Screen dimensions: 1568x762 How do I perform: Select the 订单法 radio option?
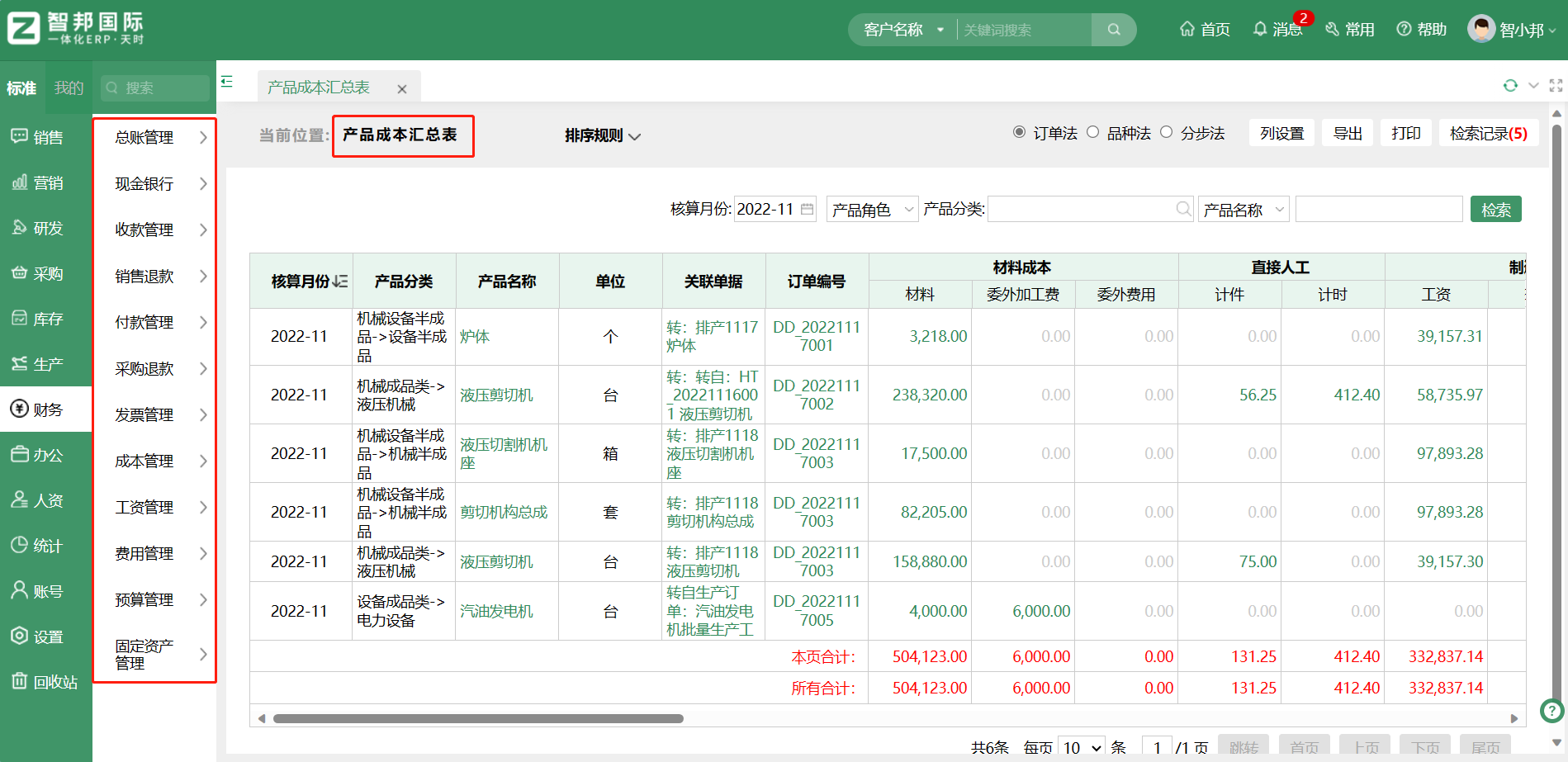coord(1020,132)
